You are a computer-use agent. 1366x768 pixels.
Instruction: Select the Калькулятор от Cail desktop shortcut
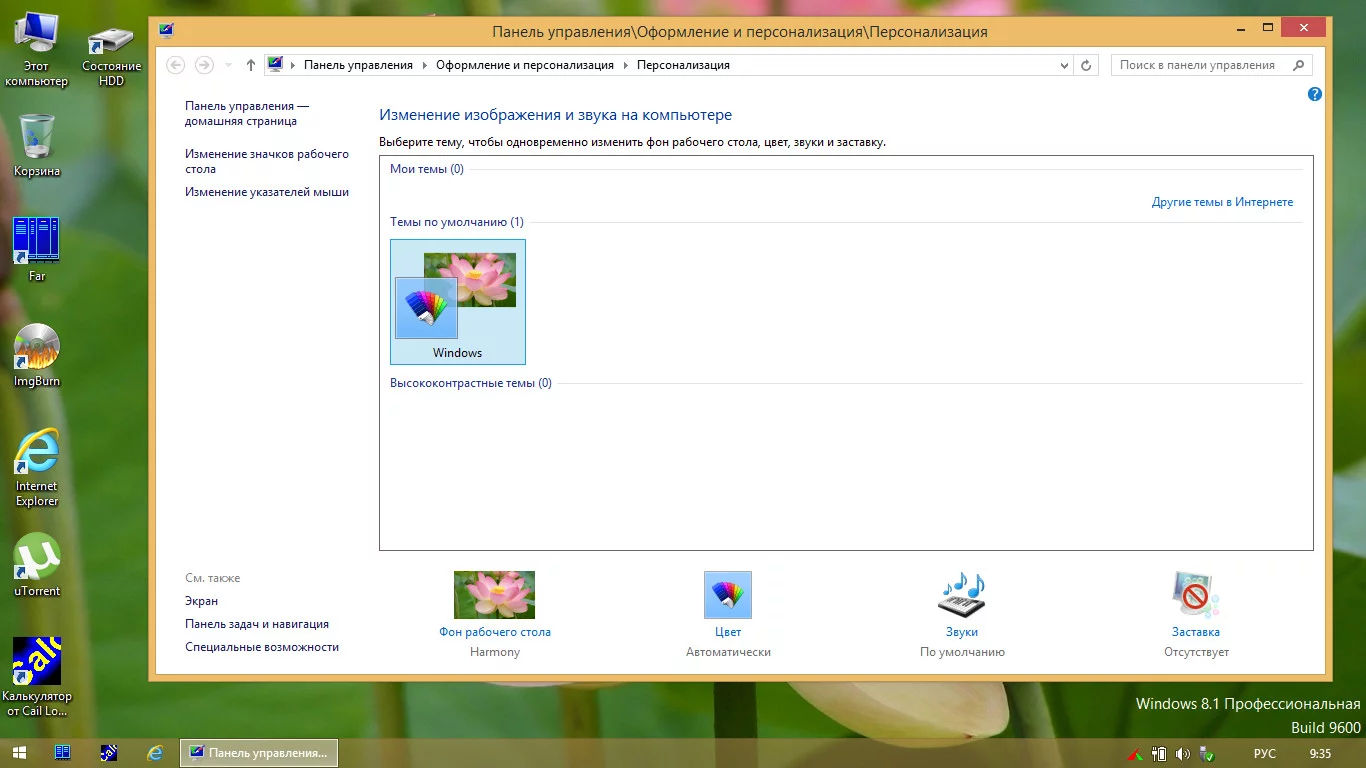tap(37, 677)
